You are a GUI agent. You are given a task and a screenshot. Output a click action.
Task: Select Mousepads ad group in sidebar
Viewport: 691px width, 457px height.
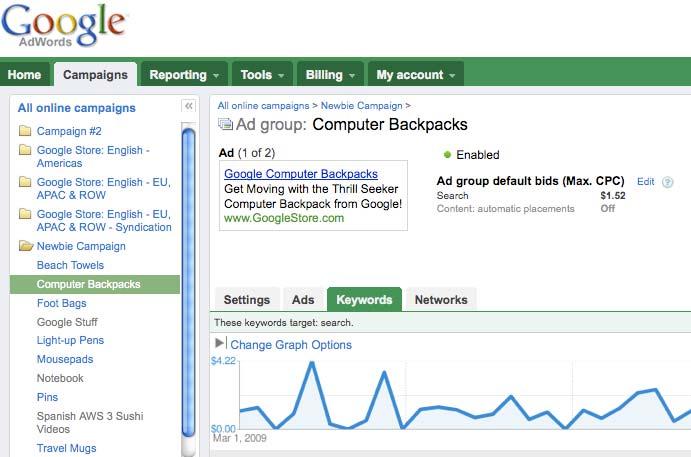tap(64, 359)
